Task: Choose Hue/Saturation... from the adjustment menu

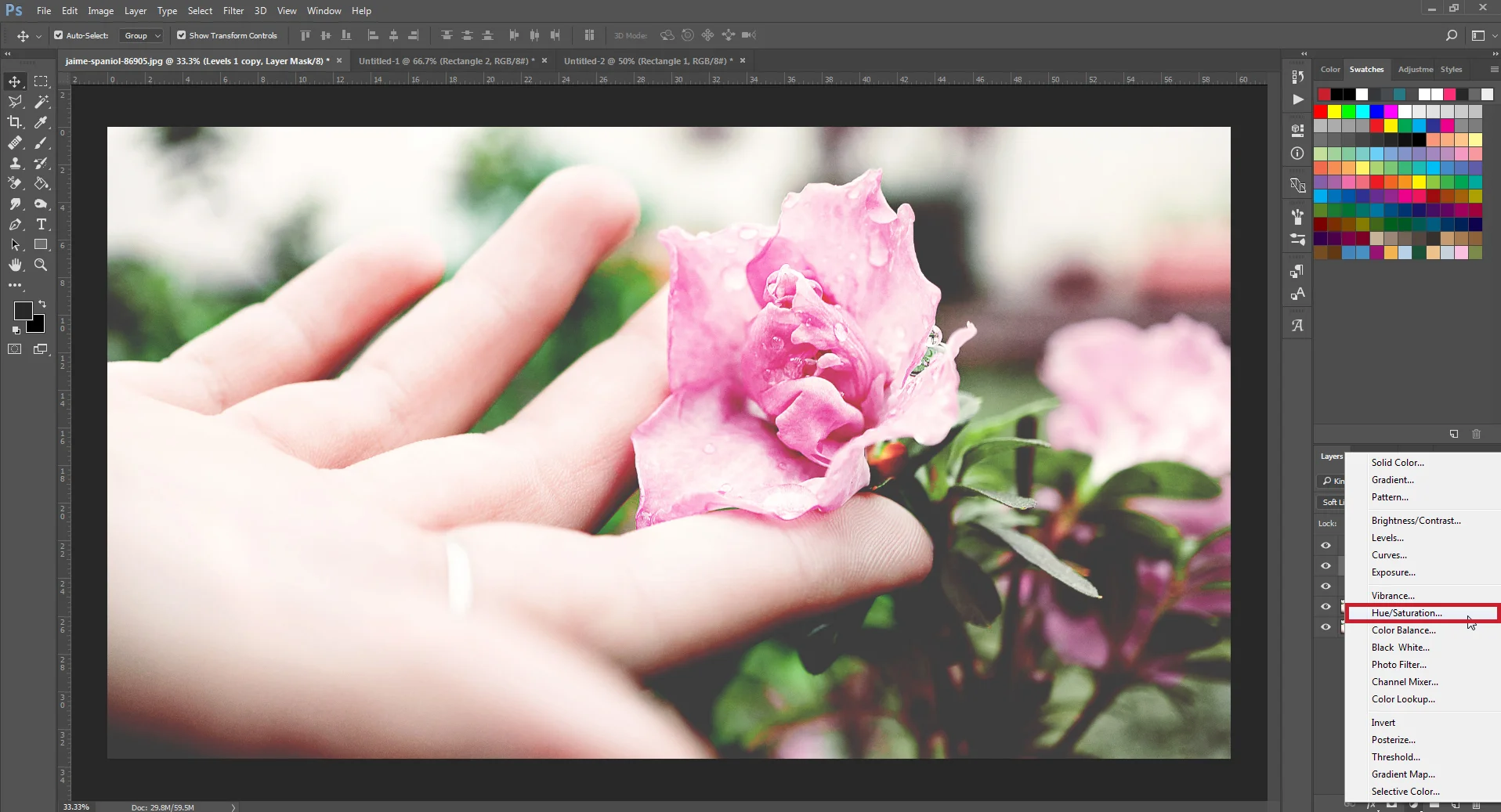Action: [1422, 613]
